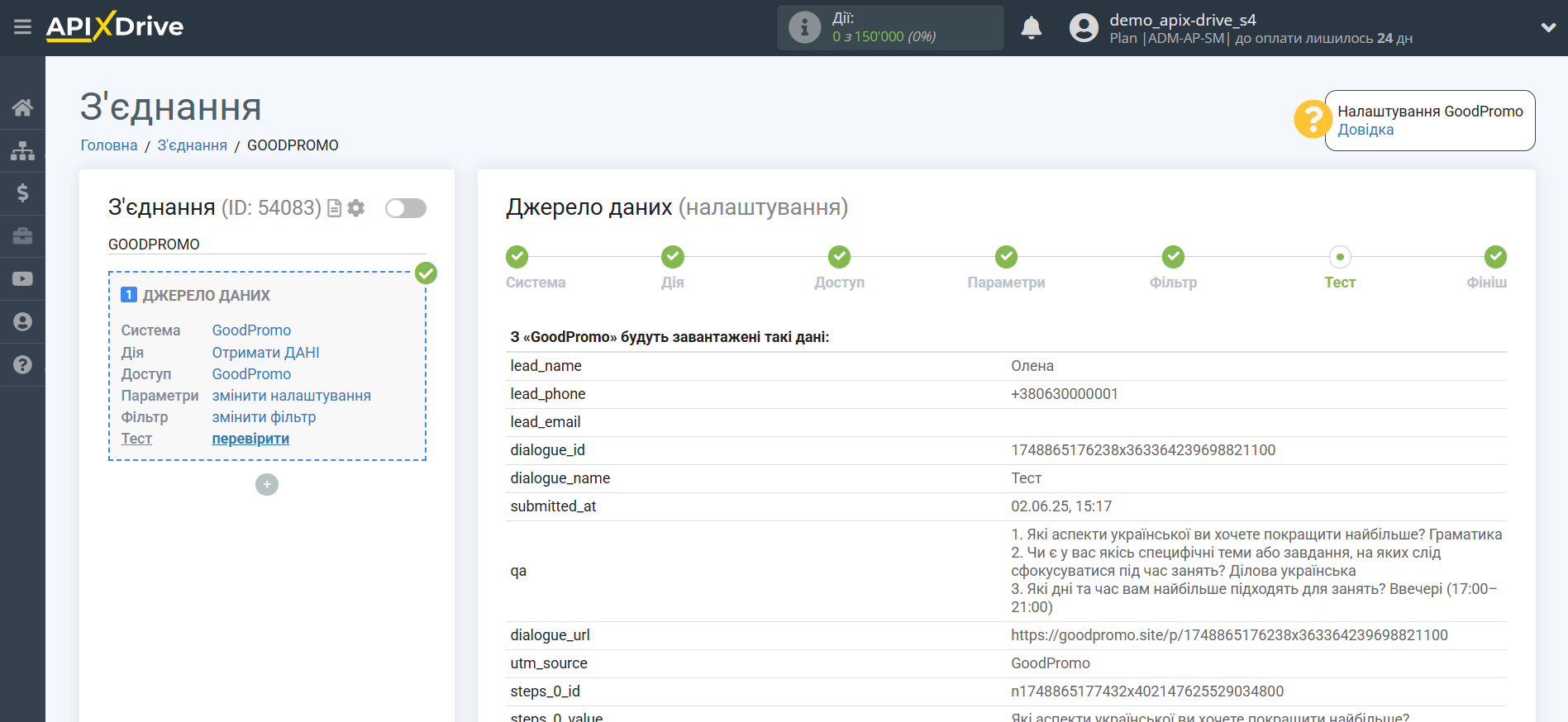Viewport: 1568px width, 722px height.
Task: Click змінити налаштування link
Action: (291, 396)
